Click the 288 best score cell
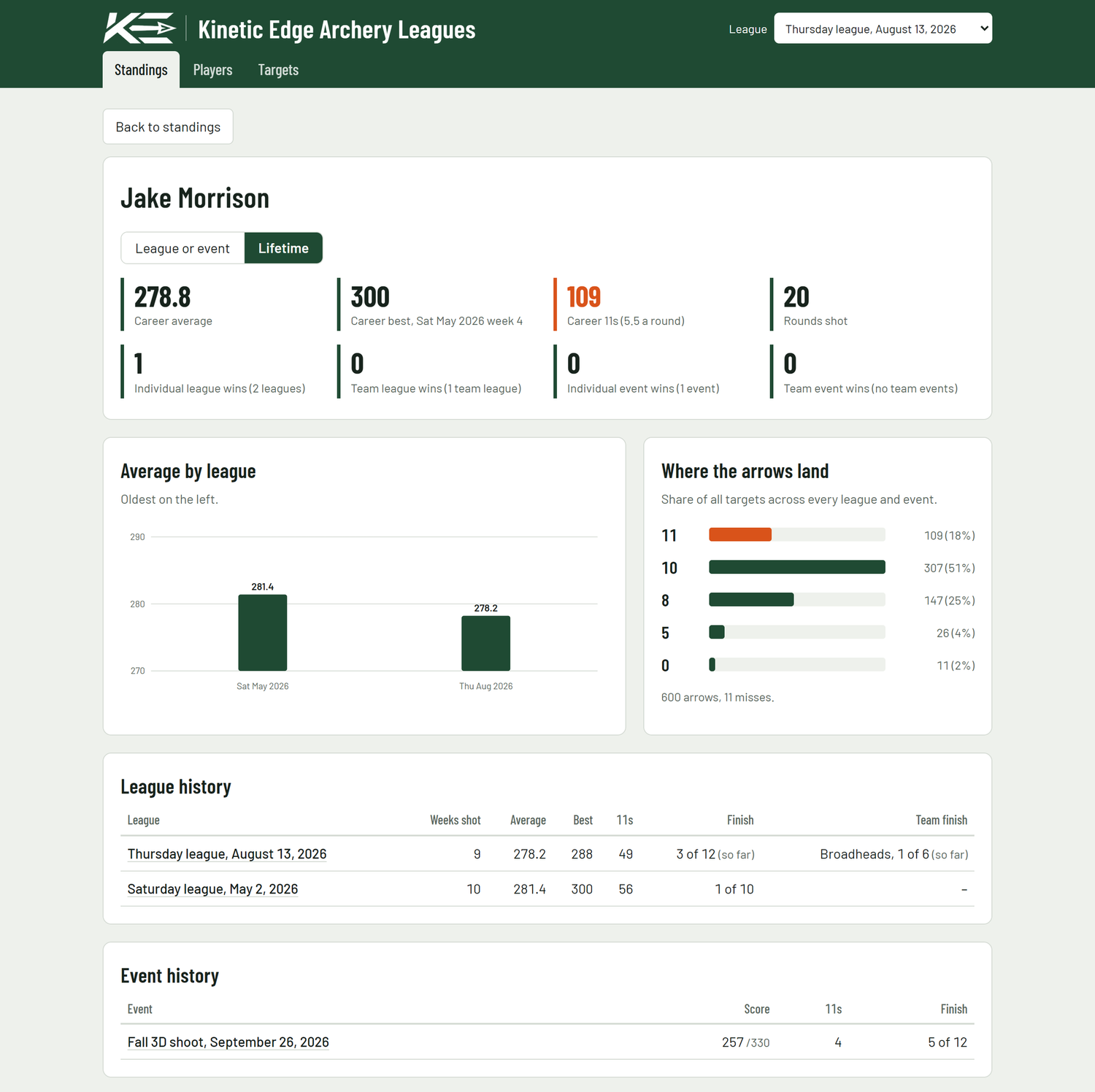 coord(582,854)
